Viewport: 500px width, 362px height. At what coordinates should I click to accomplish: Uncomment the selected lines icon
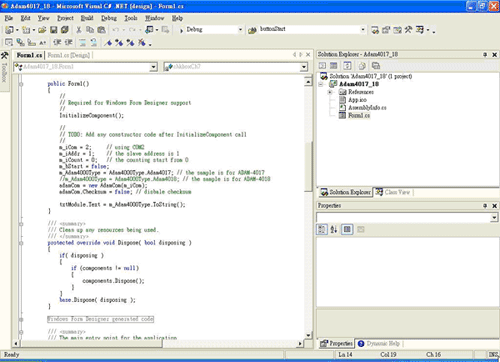tap(94, 42)
